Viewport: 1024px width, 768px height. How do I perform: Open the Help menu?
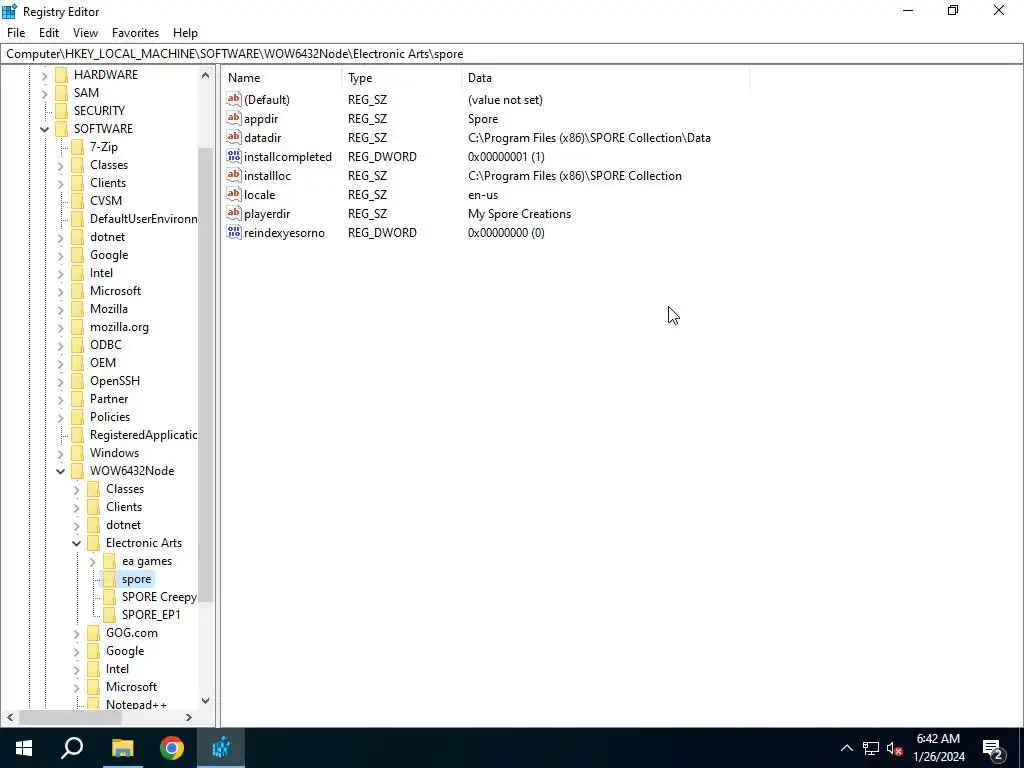185,33
